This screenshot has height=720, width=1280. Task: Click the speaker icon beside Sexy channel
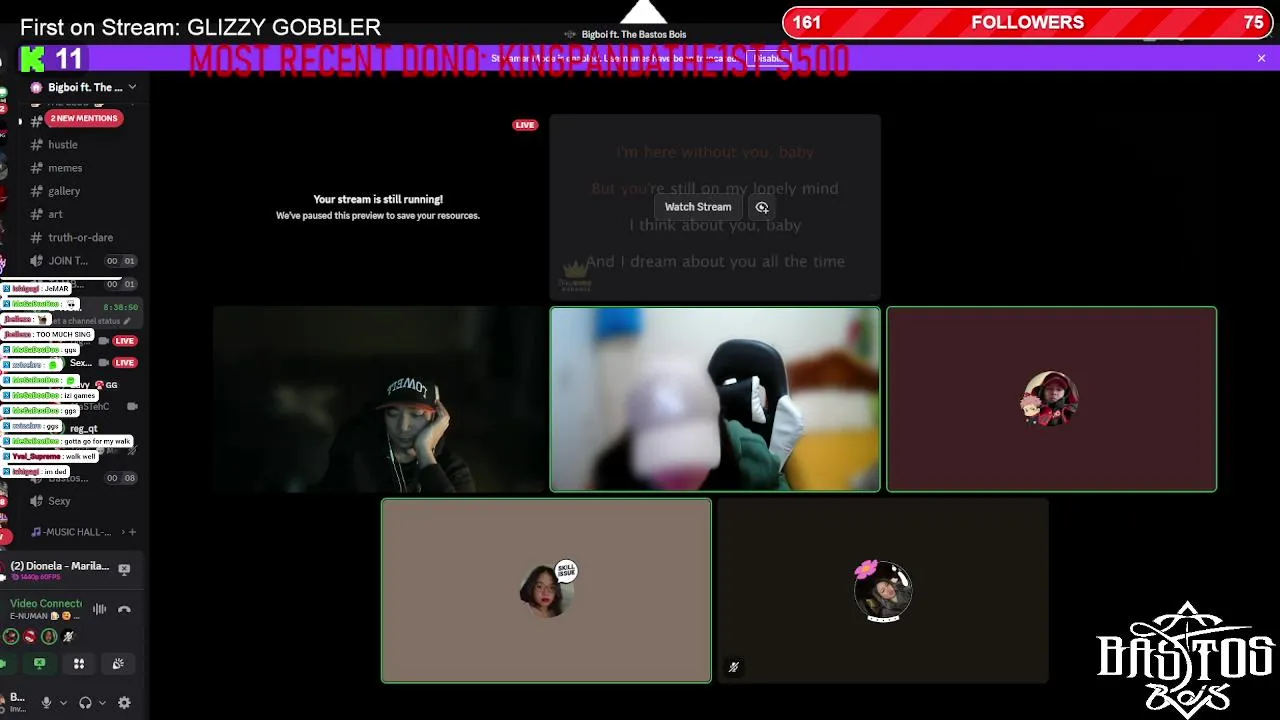pos(37,501)
